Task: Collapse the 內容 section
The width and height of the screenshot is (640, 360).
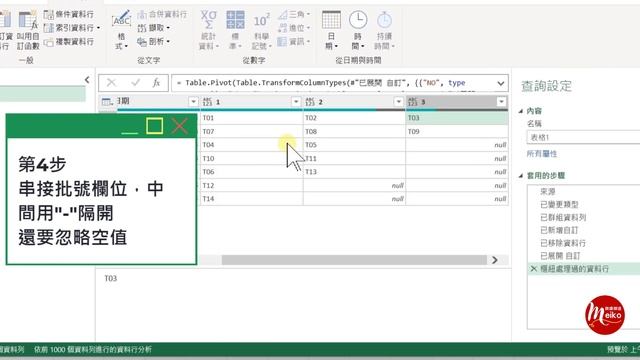Action: click(x=521, y=111)
